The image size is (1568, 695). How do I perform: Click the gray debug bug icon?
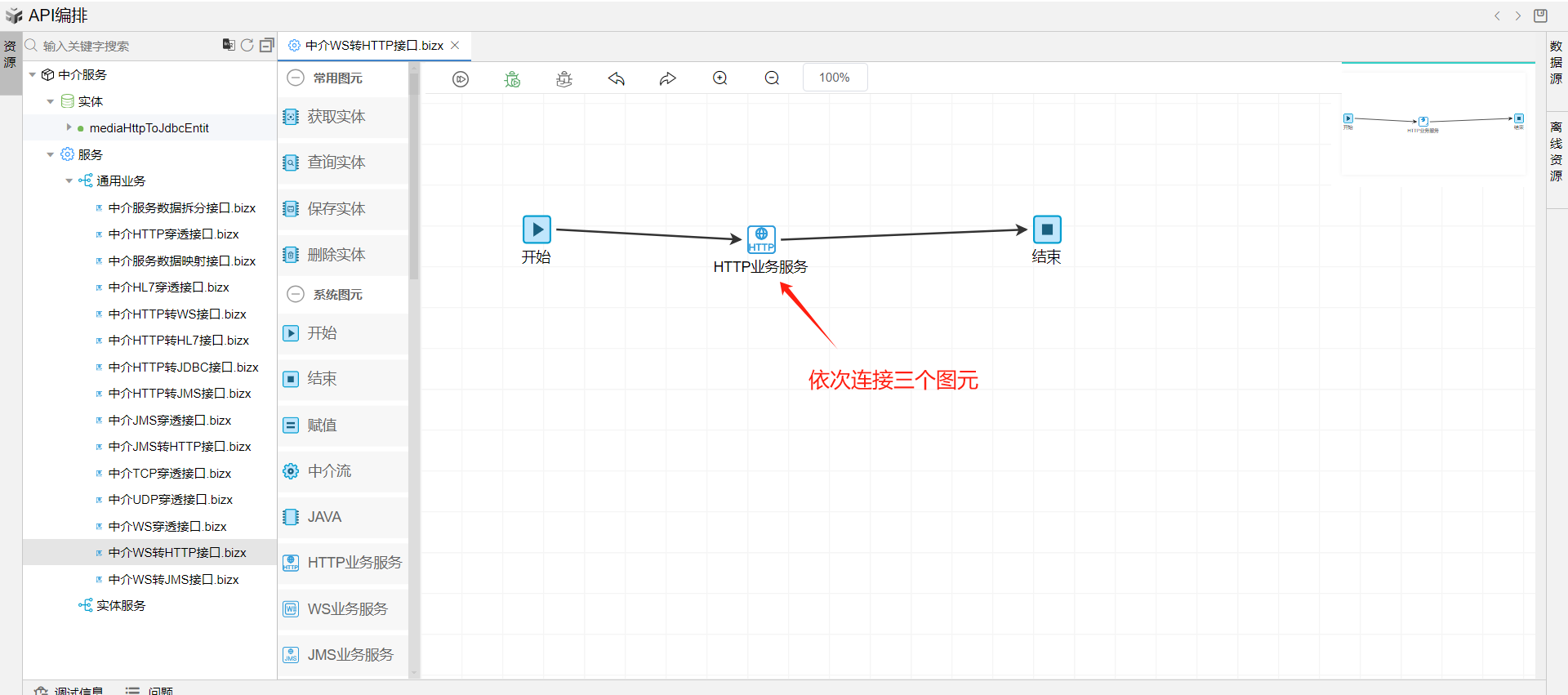564,78
